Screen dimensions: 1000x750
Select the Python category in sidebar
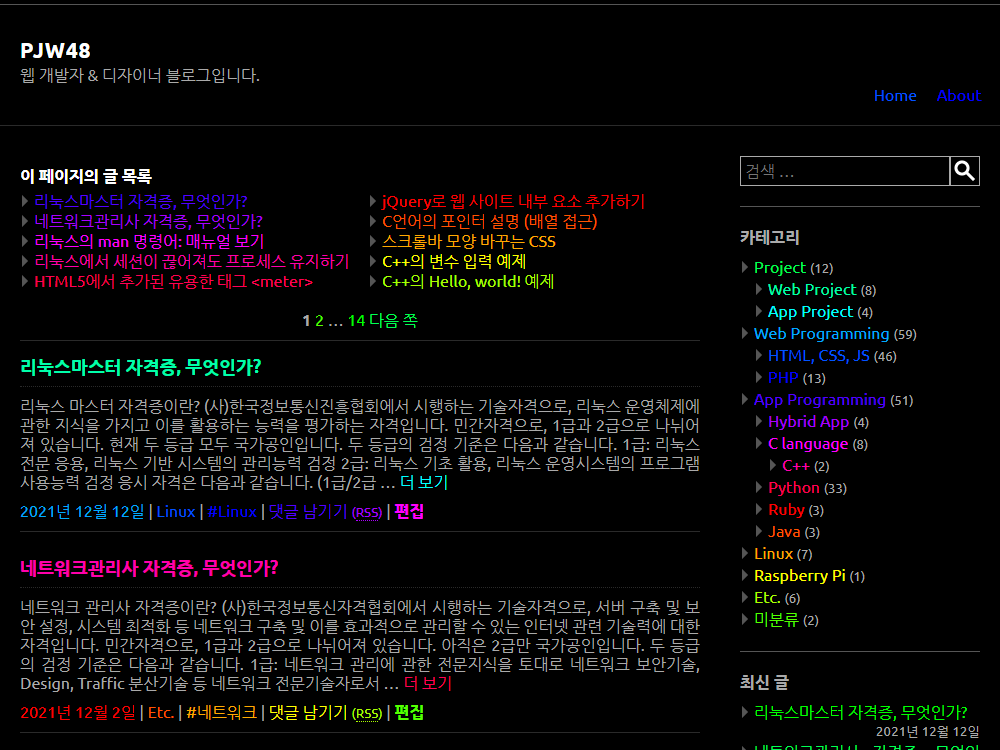tap(793, 487)
